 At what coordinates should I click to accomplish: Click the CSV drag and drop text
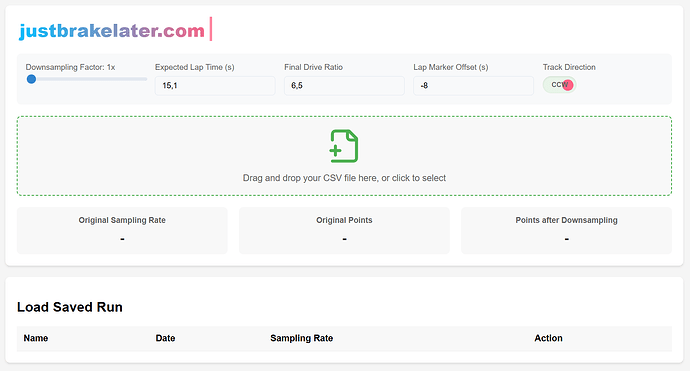coord(344,178)
